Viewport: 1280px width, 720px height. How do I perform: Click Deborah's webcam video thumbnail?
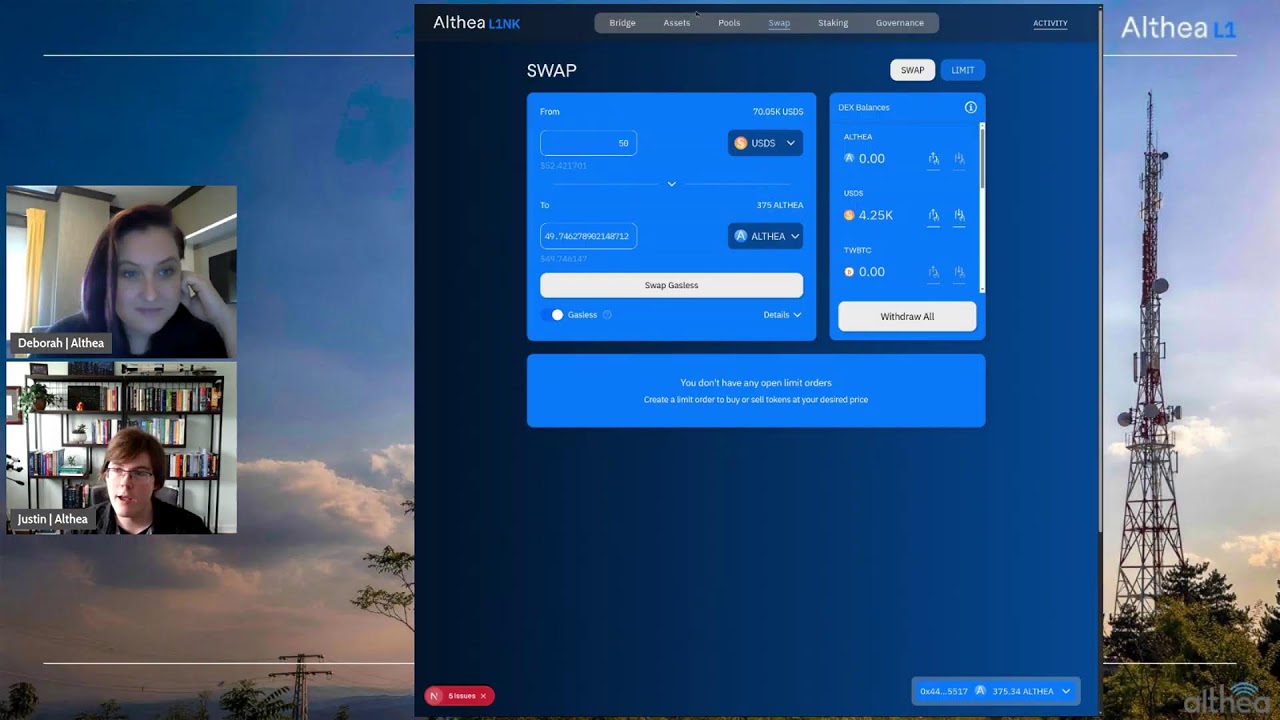pyautogui.click(x=121, y=271)
